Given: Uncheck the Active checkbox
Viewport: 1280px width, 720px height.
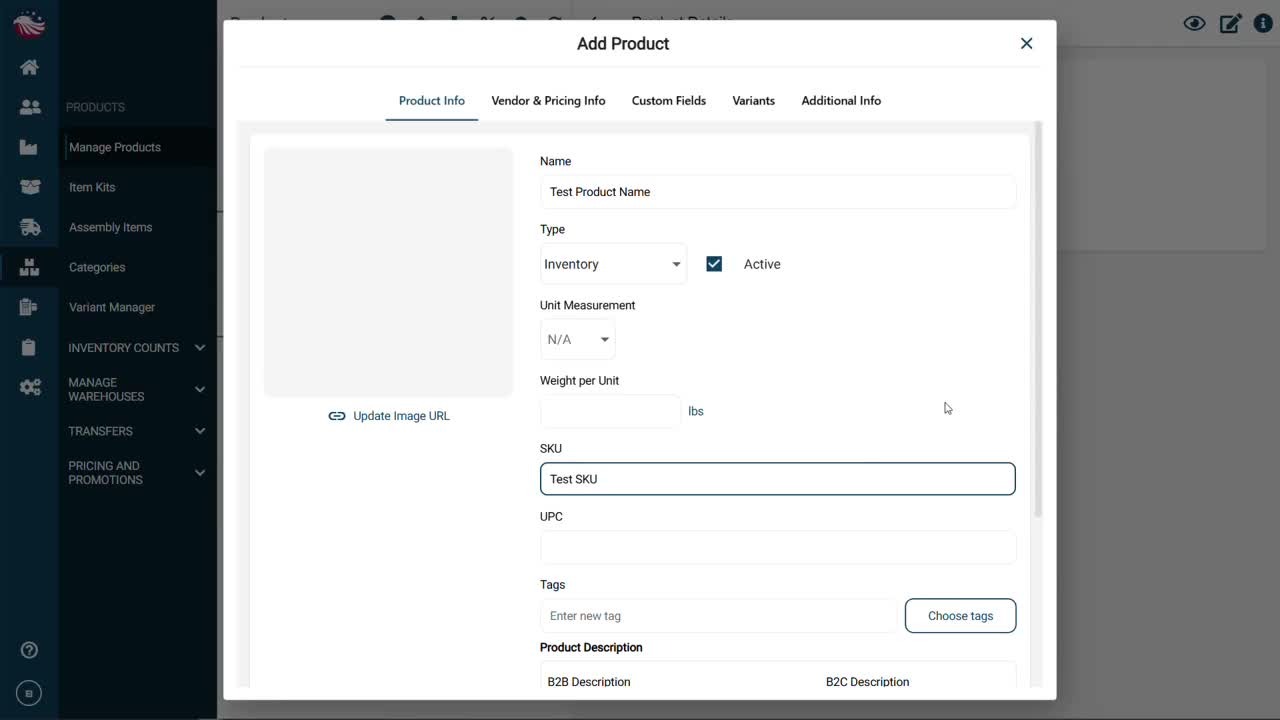Looking at the screenshot, I should click(714, 264).
